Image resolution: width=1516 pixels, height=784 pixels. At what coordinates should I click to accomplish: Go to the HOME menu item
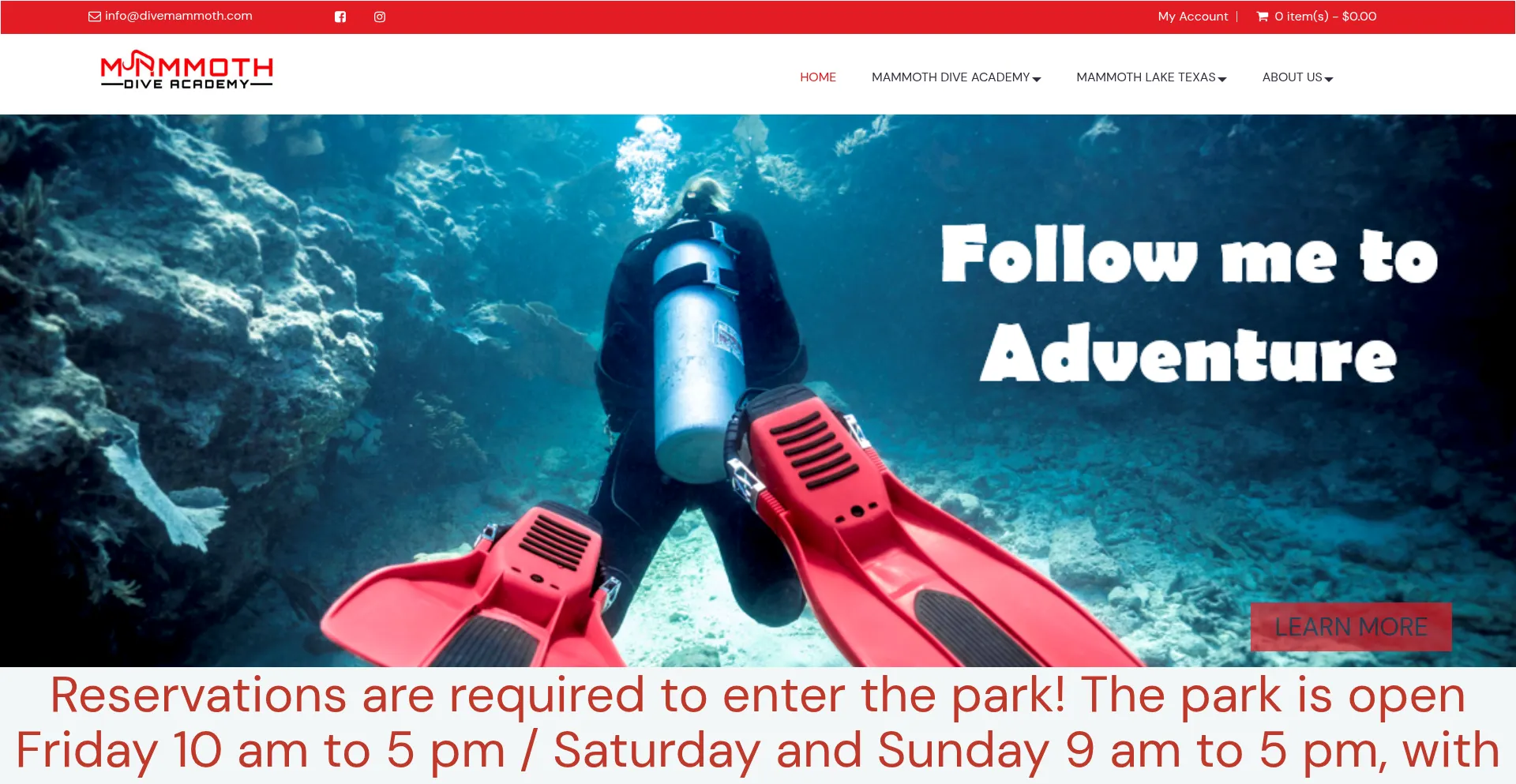(818, 77)
